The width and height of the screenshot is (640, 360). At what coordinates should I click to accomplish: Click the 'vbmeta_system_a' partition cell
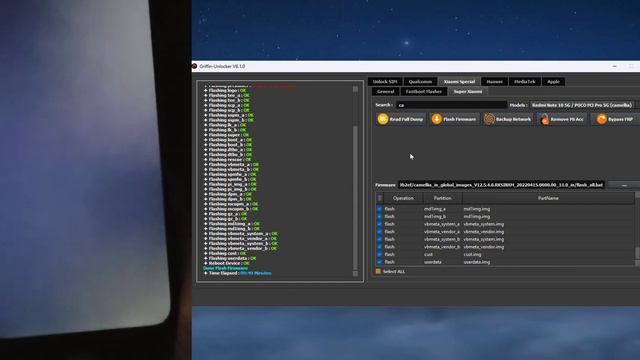point(442,224)
